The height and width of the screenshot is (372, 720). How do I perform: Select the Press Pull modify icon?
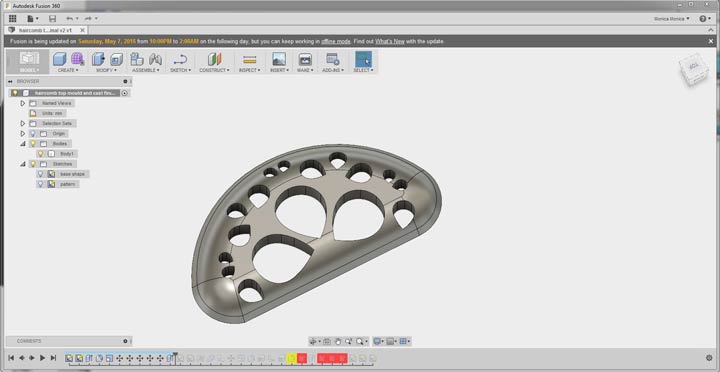click(98, 59)
